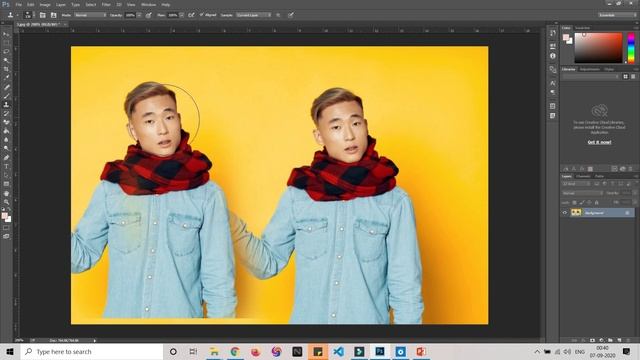Image resolution: width=640 pixels, height=360 pixels.
Task: Open the Essentials workspace switcher
Action: pyautogui.click(x=617, y=15)
